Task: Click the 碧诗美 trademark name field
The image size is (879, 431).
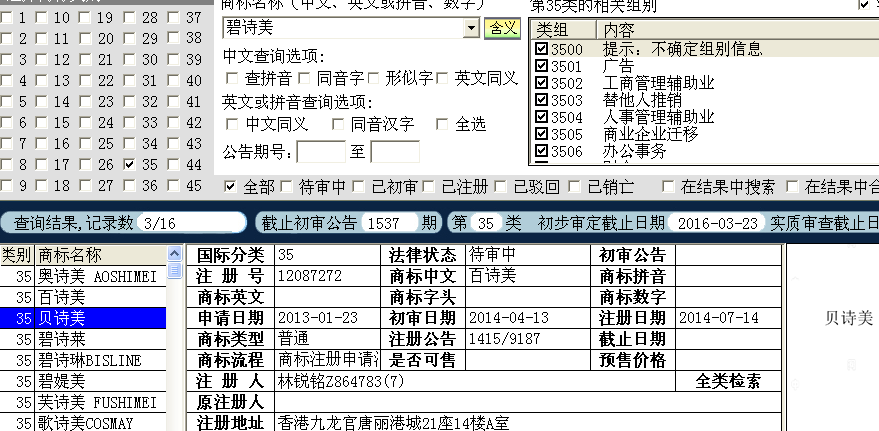Action: [343, 28]
